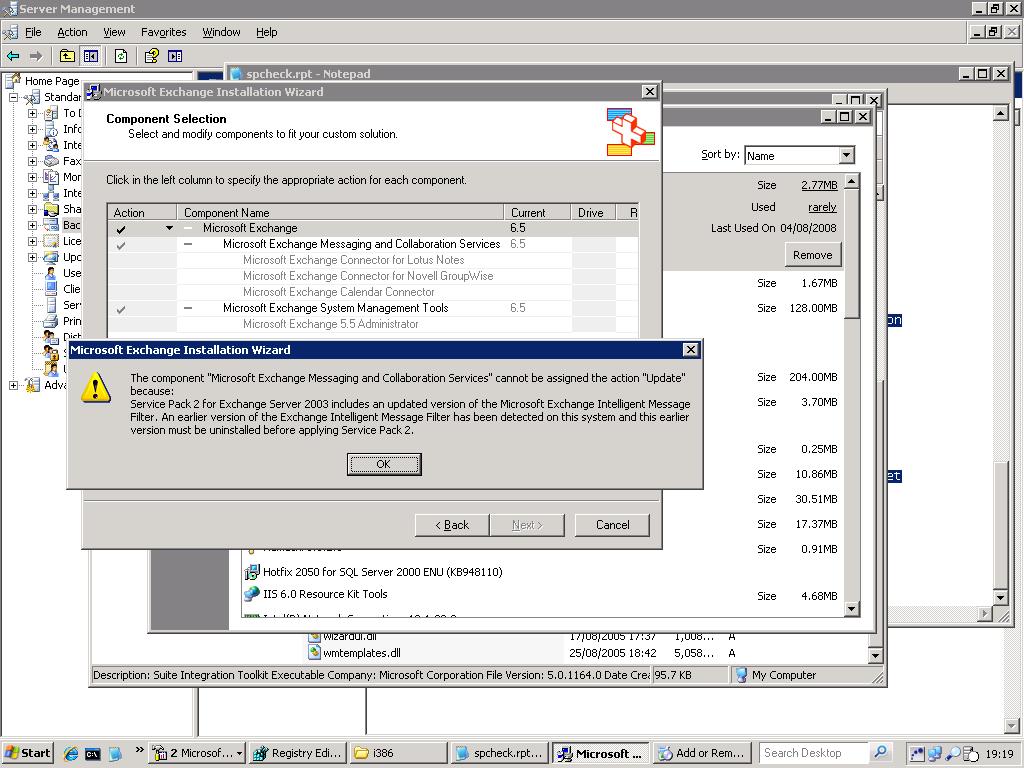Expand the Fax tree node
1024x768 pixels.
[32, 161]
